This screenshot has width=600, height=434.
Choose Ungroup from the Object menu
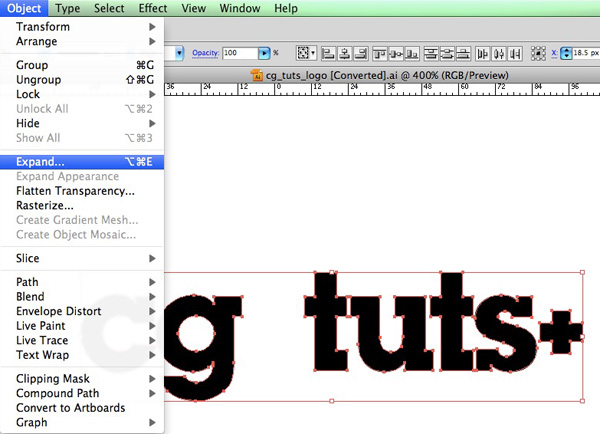(82, 80)
